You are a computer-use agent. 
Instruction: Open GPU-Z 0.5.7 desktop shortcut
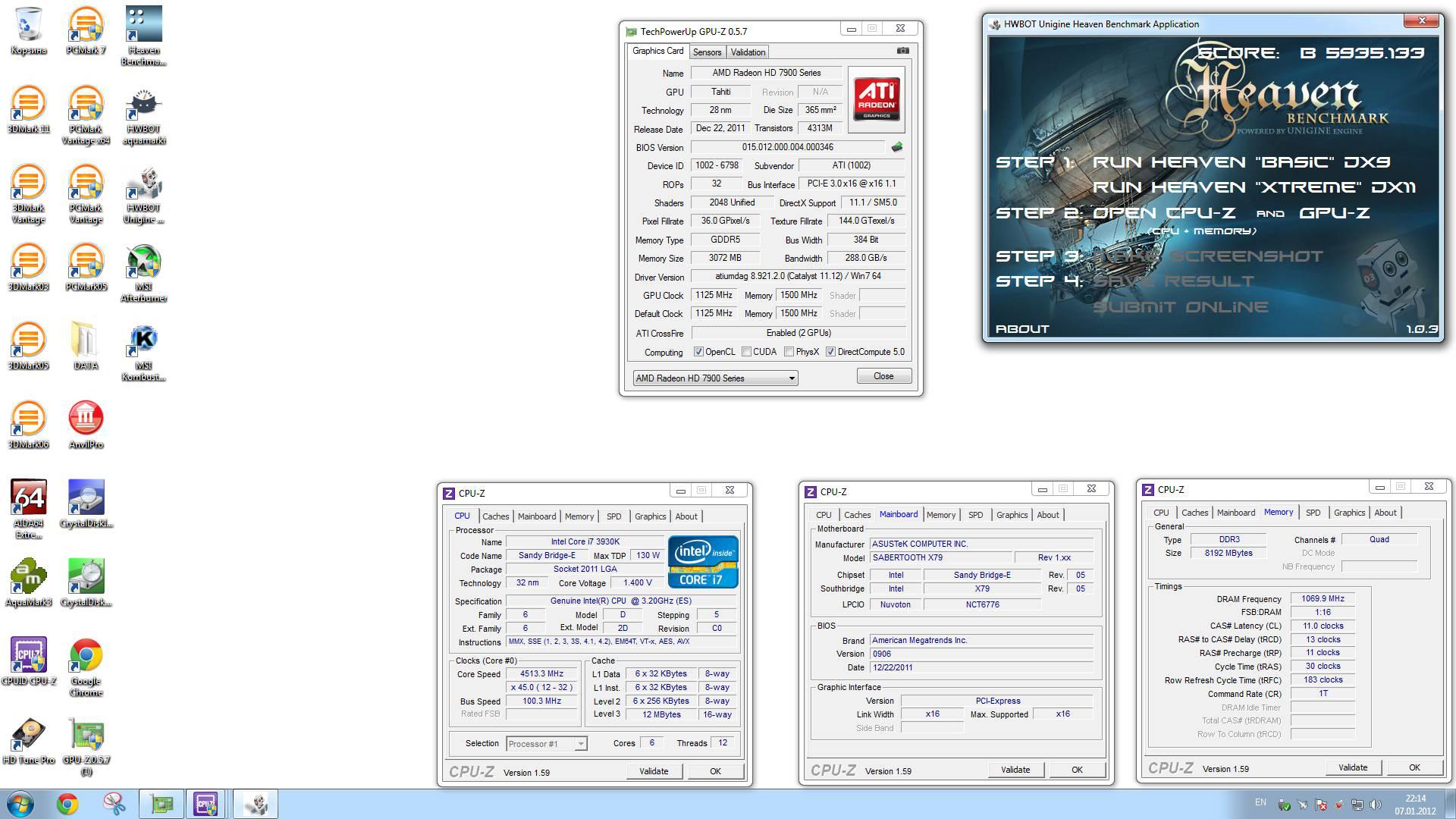[86, 745]
